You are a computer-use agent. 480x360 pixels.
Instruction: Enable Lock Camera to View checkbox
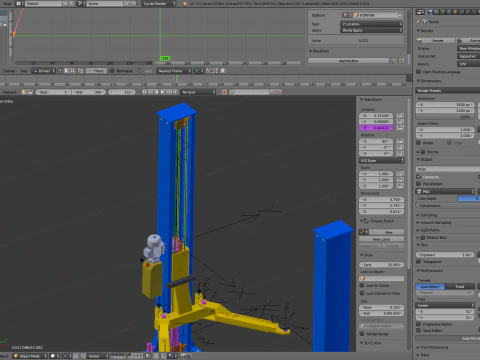click(362, 293)
